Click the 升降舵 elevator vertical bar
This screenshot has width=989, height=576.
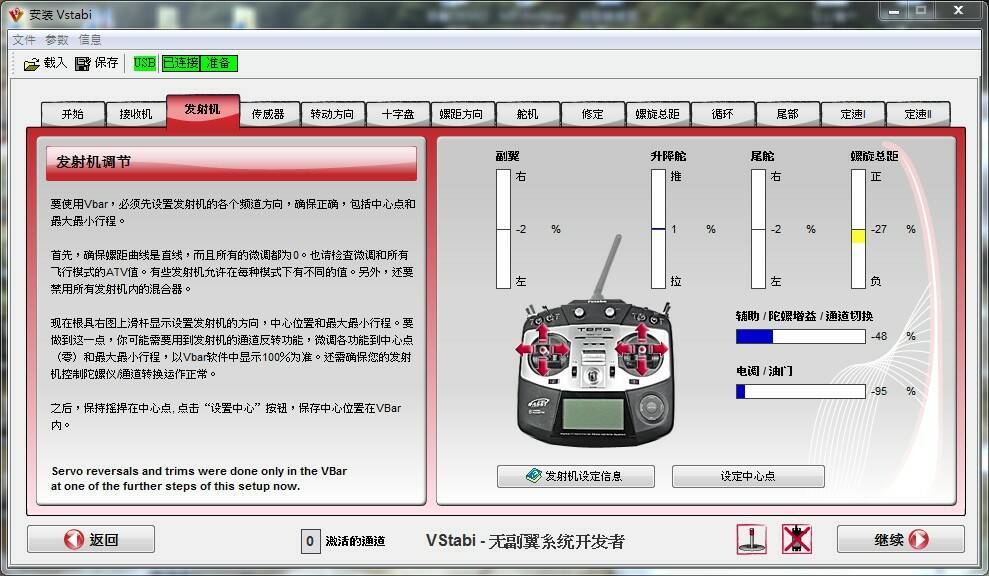[658, 229]
